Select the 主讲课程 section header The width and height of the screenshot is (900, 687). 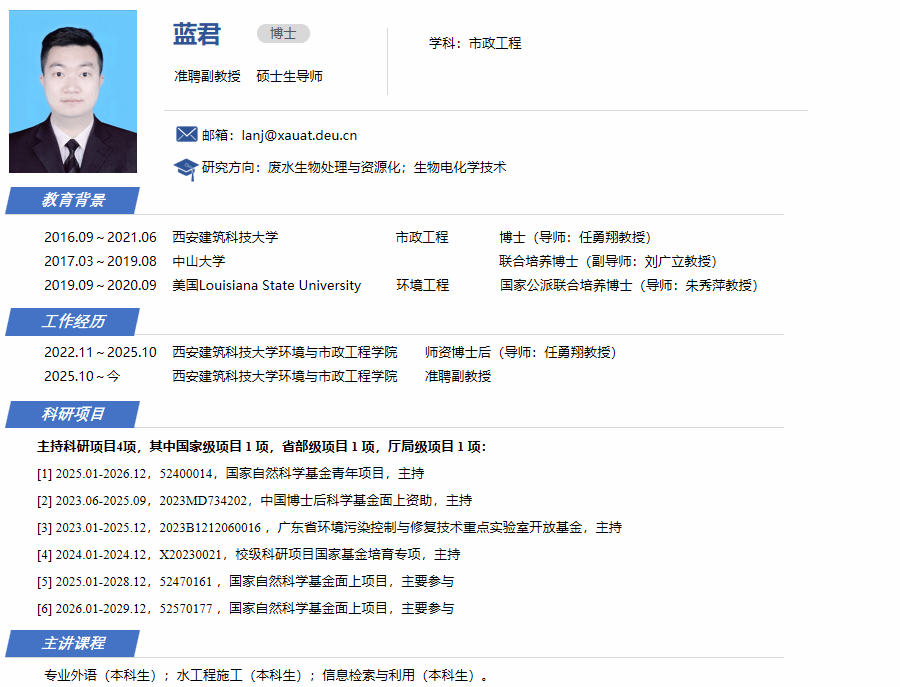[x=73, y=643]
